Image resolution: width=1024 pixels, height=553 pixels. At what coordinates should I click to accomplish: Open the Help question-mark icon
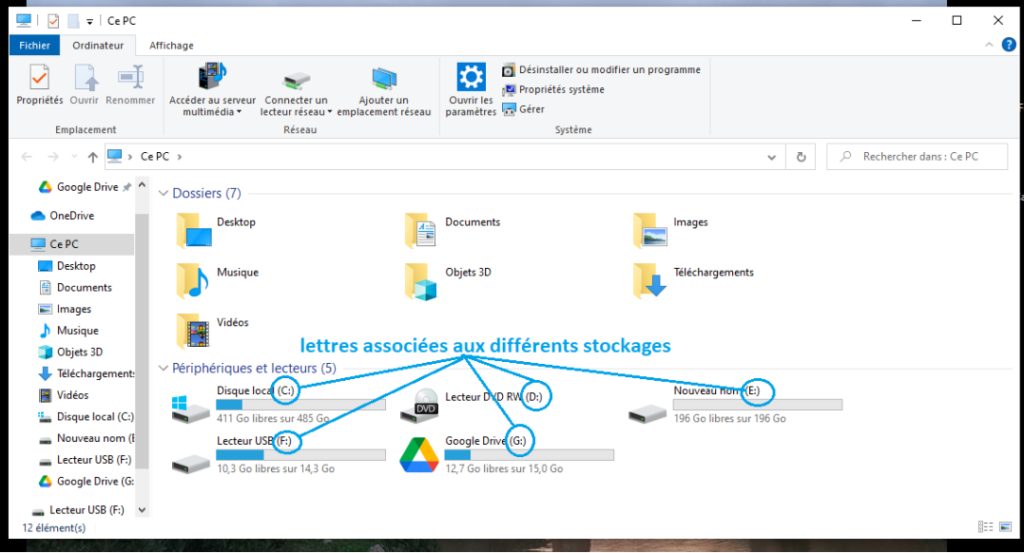pos(1009,44)
